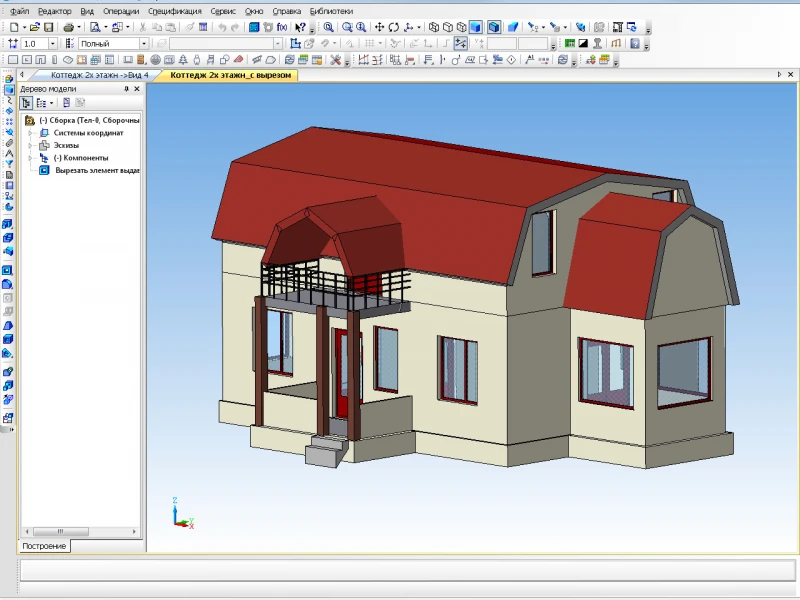Open the Полный display mode dropdown
Viewport: 800px width, 600px height.
[144, 44]
